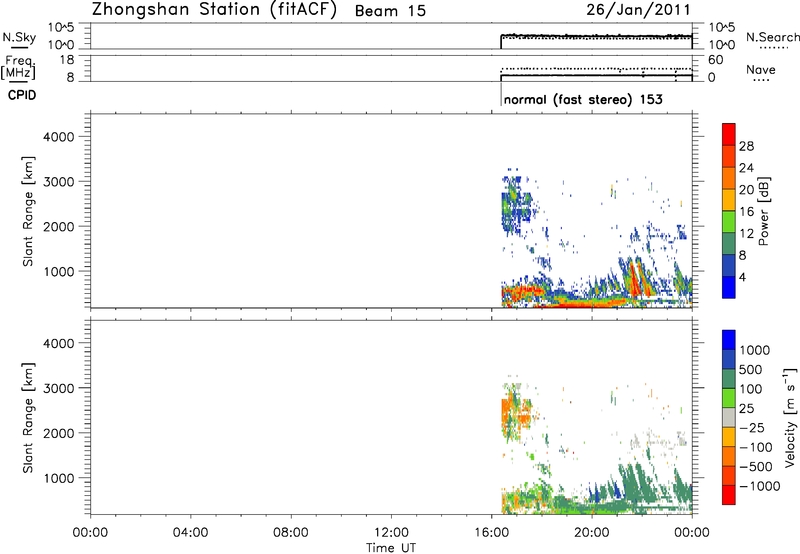Click the date 26/Jan/2011
This screenshot has width=800, height=554.
pos(638,10)
